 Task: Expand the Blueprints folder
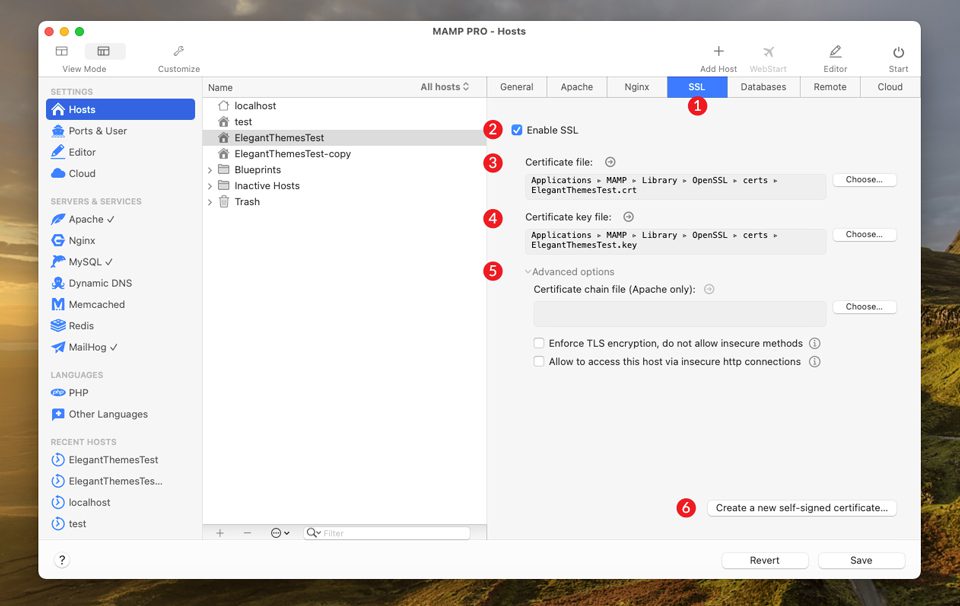[x=208, y=170]
